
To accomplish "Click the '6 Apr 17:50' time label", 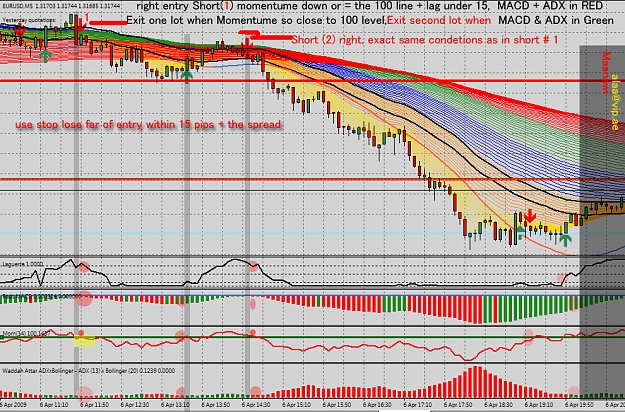I will tap(458, 405).
